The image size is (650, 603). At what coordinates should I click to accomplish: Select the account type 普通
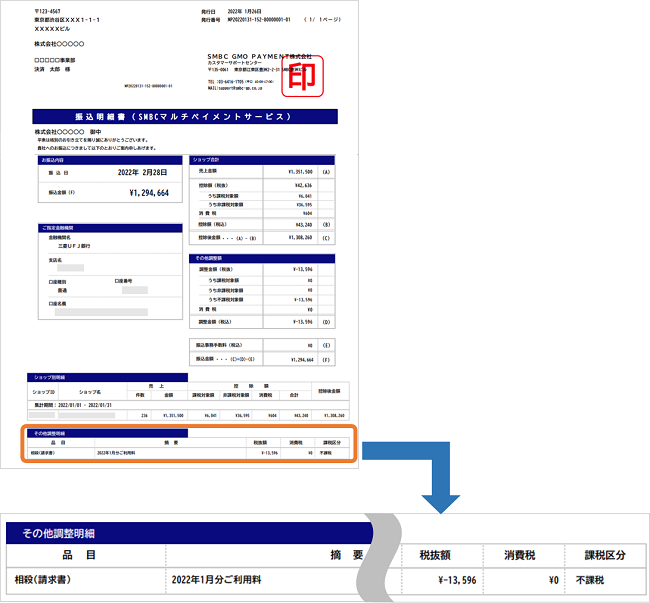[x=62, y=291]
